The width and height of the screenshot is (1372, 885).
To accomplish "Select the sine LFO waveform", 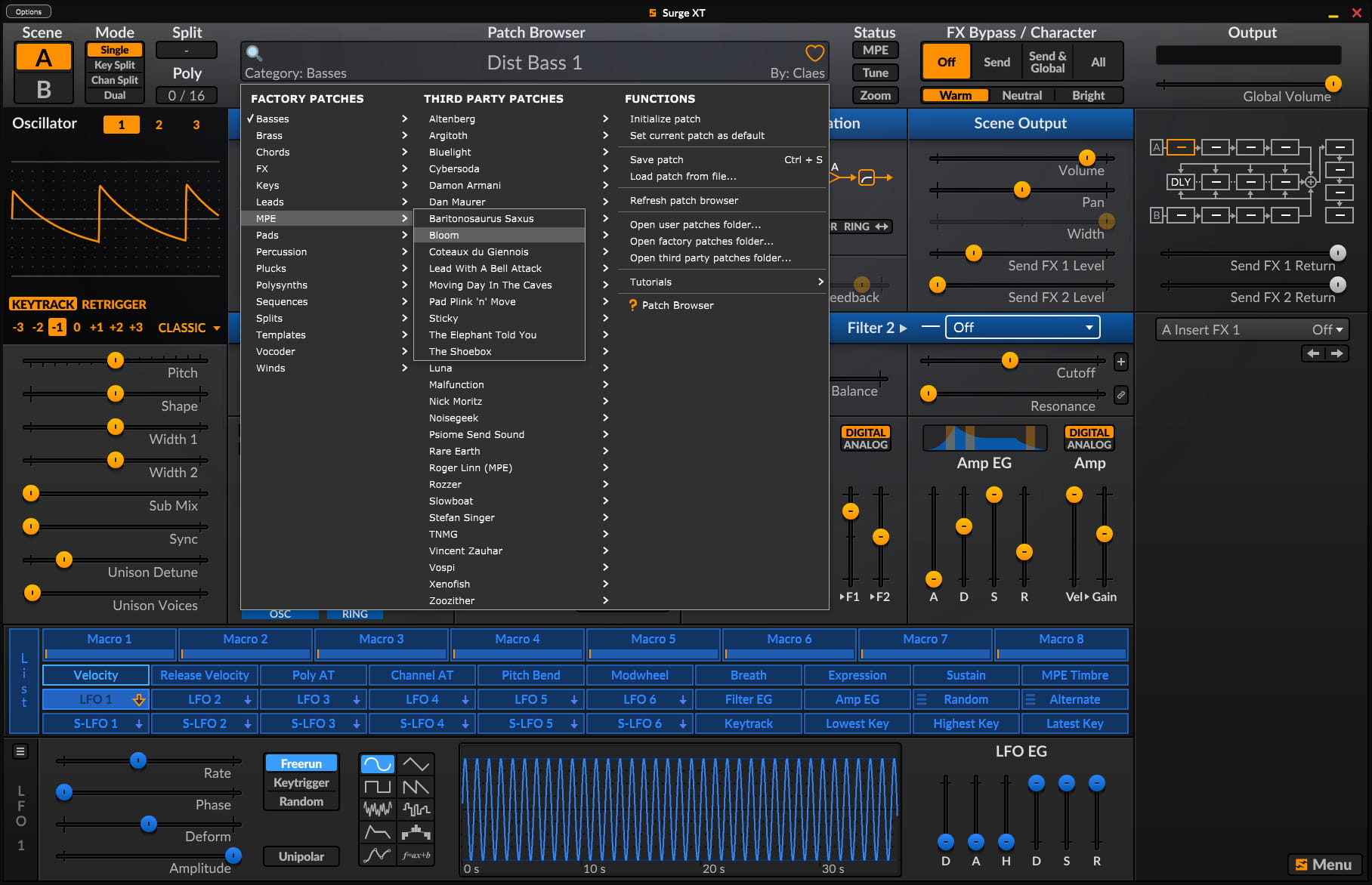I will click(377, 764).
